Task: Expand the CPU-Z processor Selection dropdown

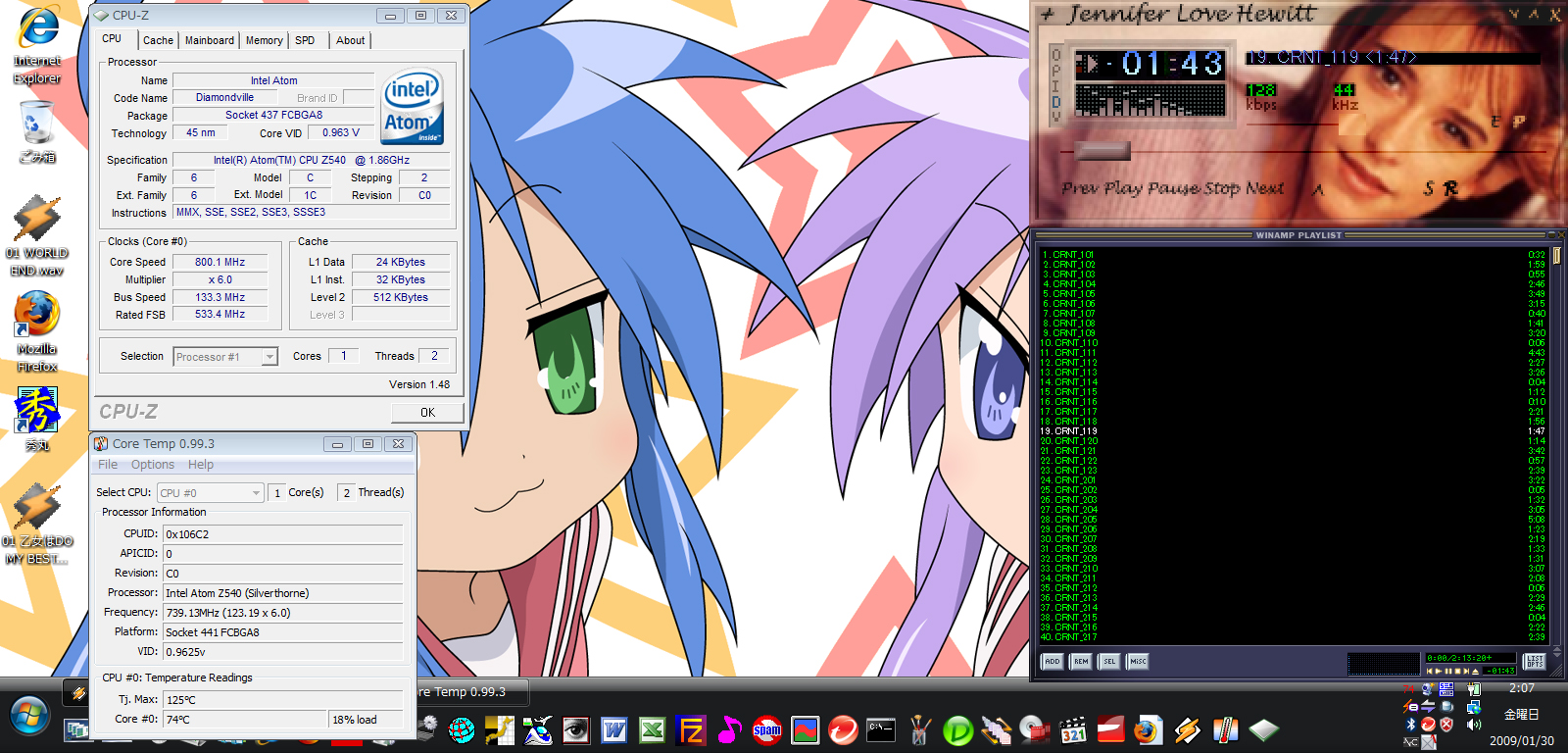Action: tap(269, 357)
